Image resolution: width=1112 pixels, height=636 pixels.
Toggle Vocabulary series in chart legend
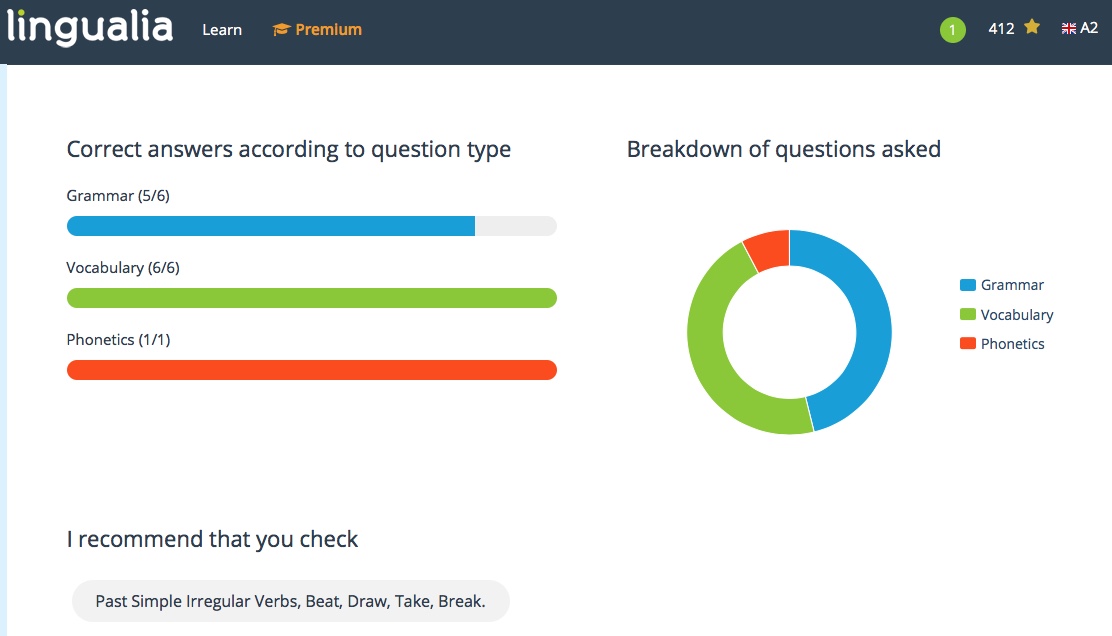coord(1017,315)
